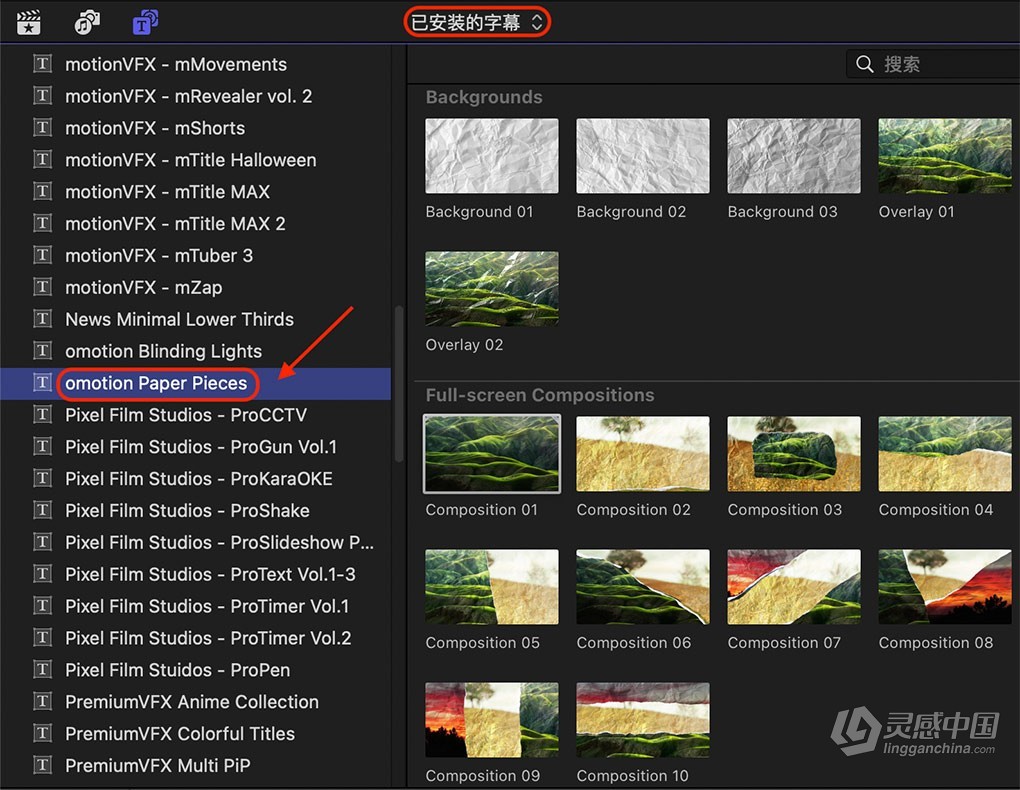Select Composition 05 thumbnail
The width and height of the screenshot is (1020, 790).
(x=492, y=587)
